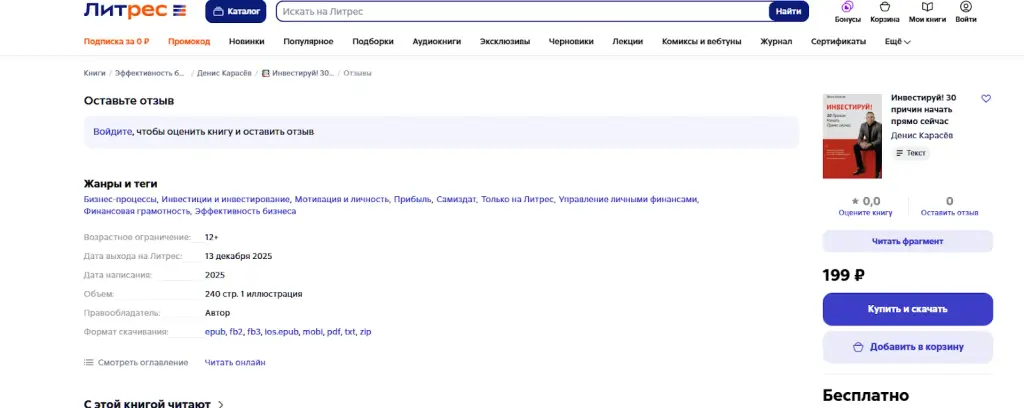1024x408 pixels.
Task: Select mobi download format
Action: pos(312,332)
